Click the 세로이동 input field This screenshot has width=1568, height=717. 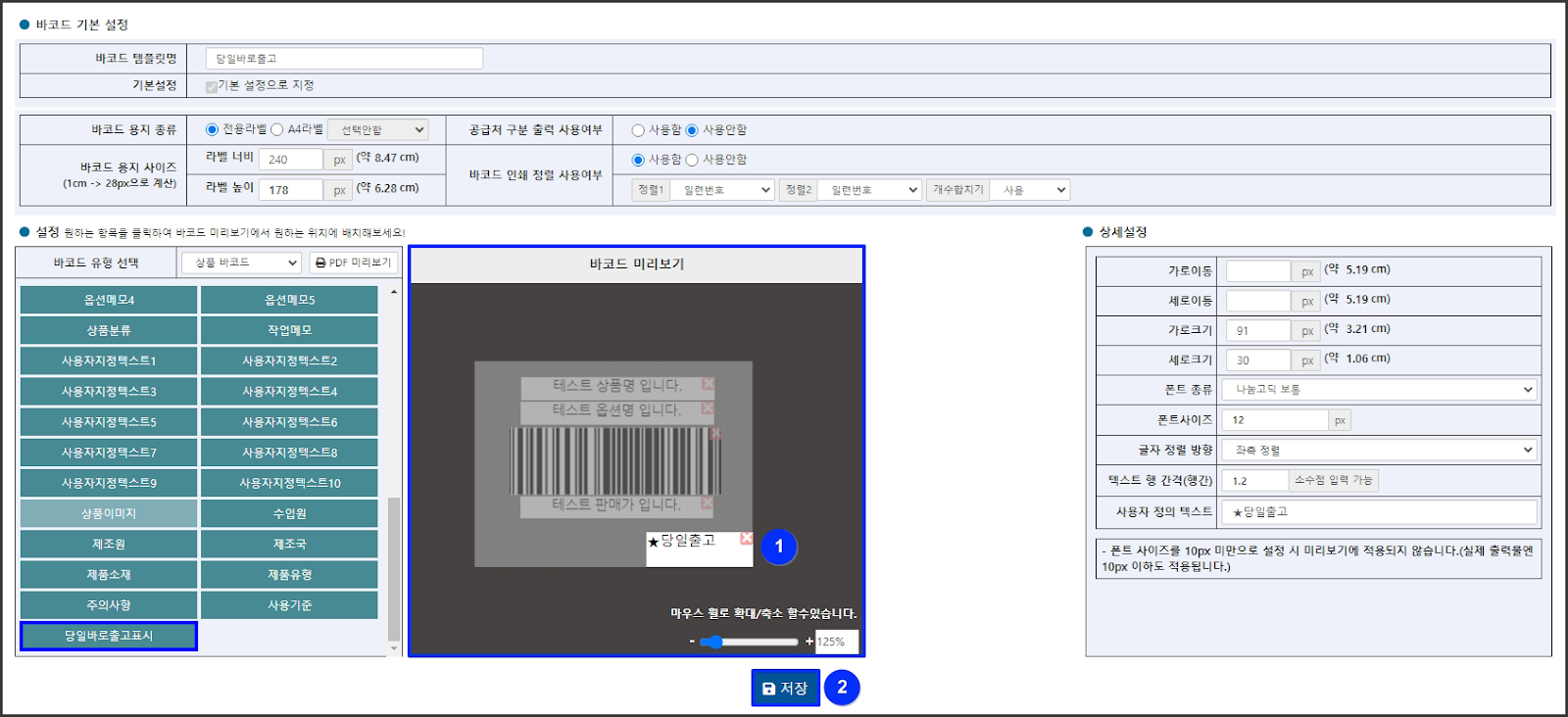[x=1258, y=301]
